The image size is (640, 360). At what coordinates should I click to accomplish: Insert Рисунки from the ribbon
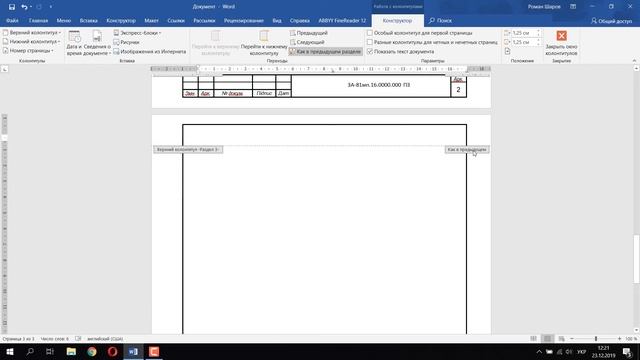pos(127,42)
